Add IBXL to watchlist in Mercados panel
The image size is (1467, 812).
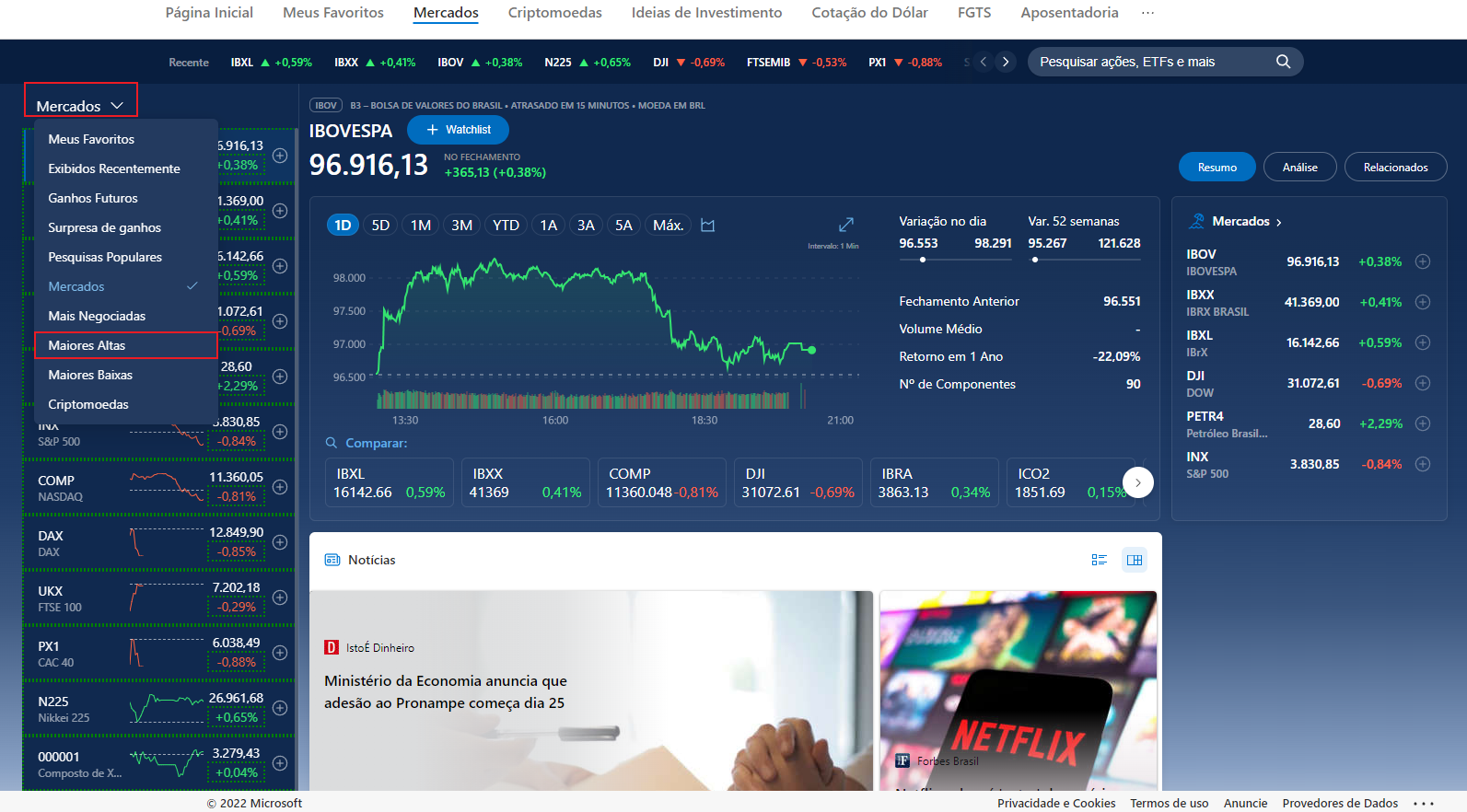(x=1423, y=342)
